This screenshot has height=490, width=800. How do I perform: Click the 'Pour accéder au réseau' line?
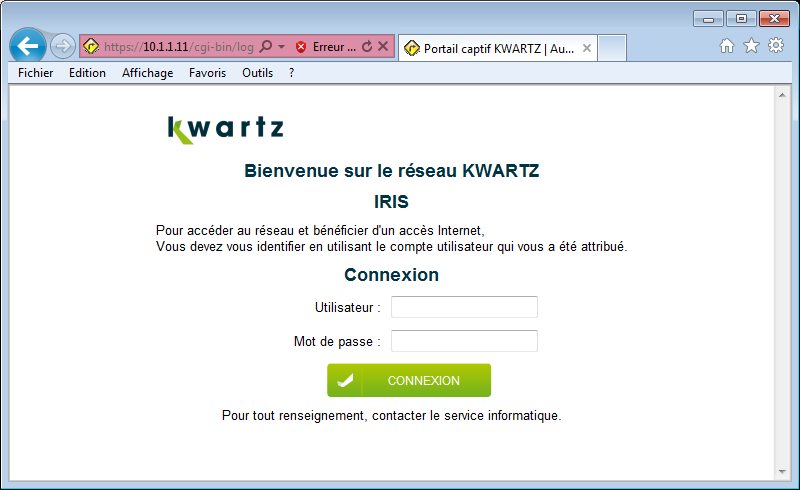click(320, 230)
